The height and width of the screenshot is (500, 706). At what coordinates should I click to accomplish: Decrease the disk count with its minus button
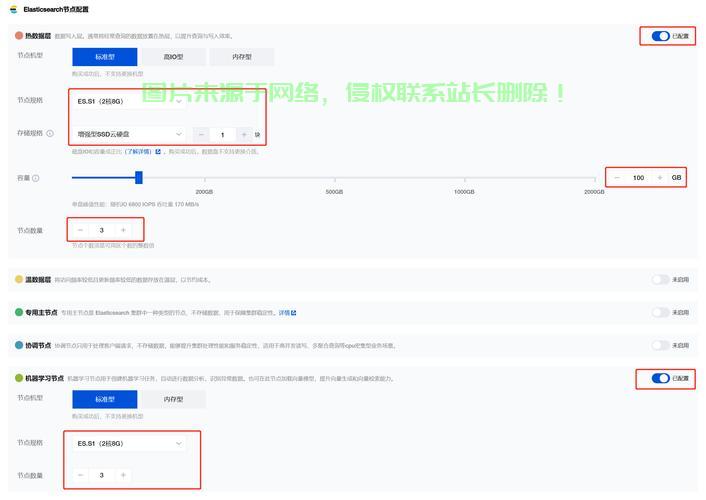[201, 134]
